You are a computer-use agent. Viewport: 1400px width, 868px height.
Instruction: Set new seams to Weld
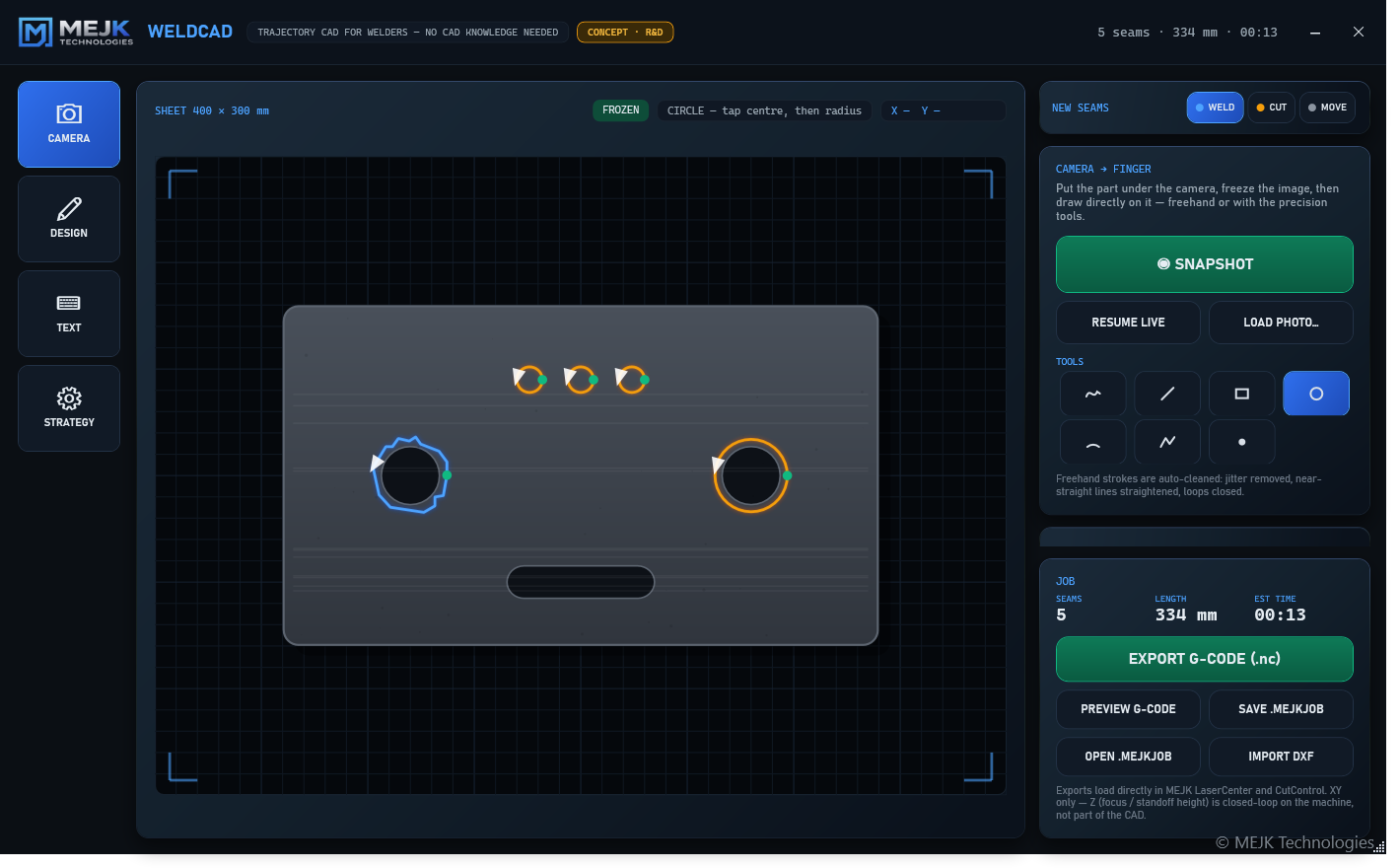(x=1215, y=108)
